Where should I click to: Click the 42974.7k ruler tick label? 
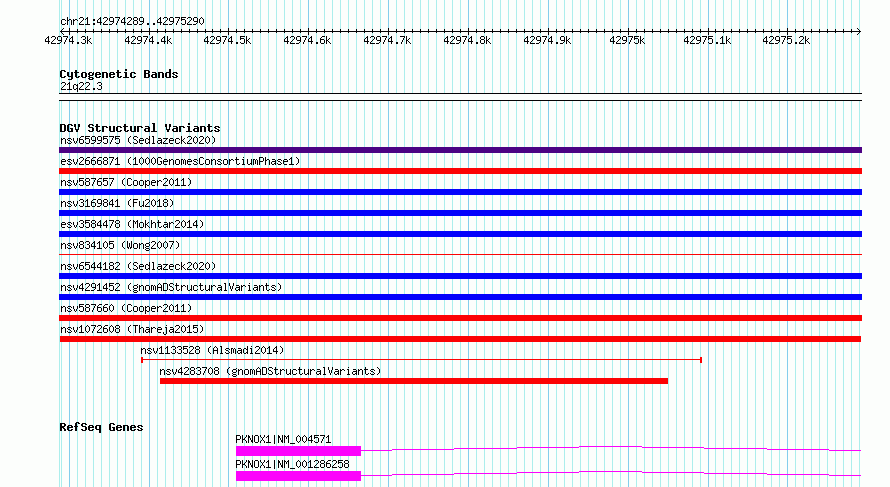[x=387, y=40]
